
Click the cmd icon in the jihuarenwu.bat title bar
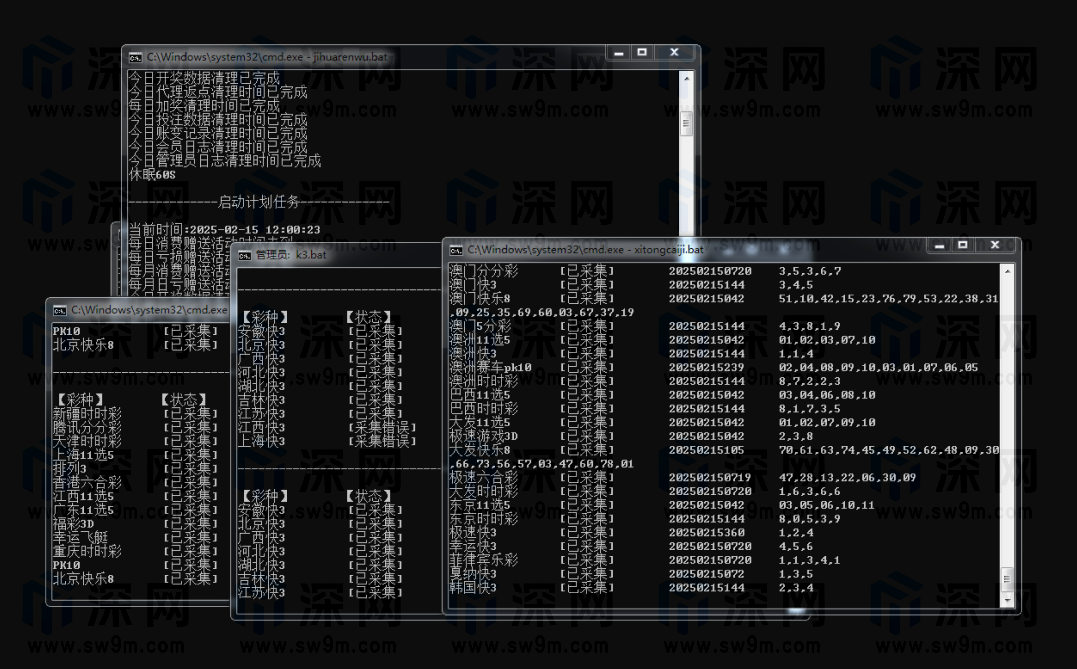pos(135,57)
